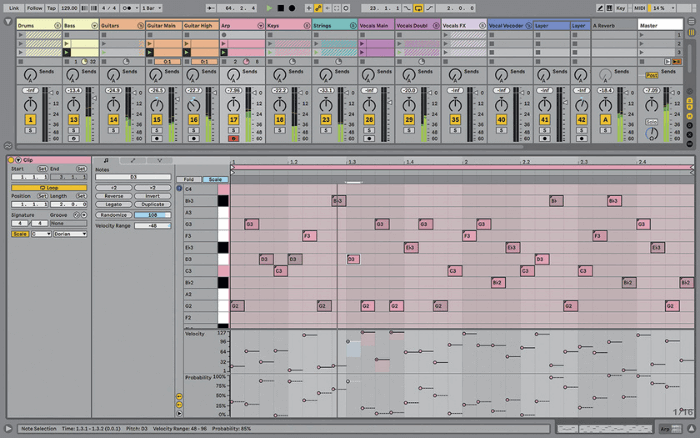Click the Drums track activator button
The height and width of the screenshot is (438, 700).
31,120
